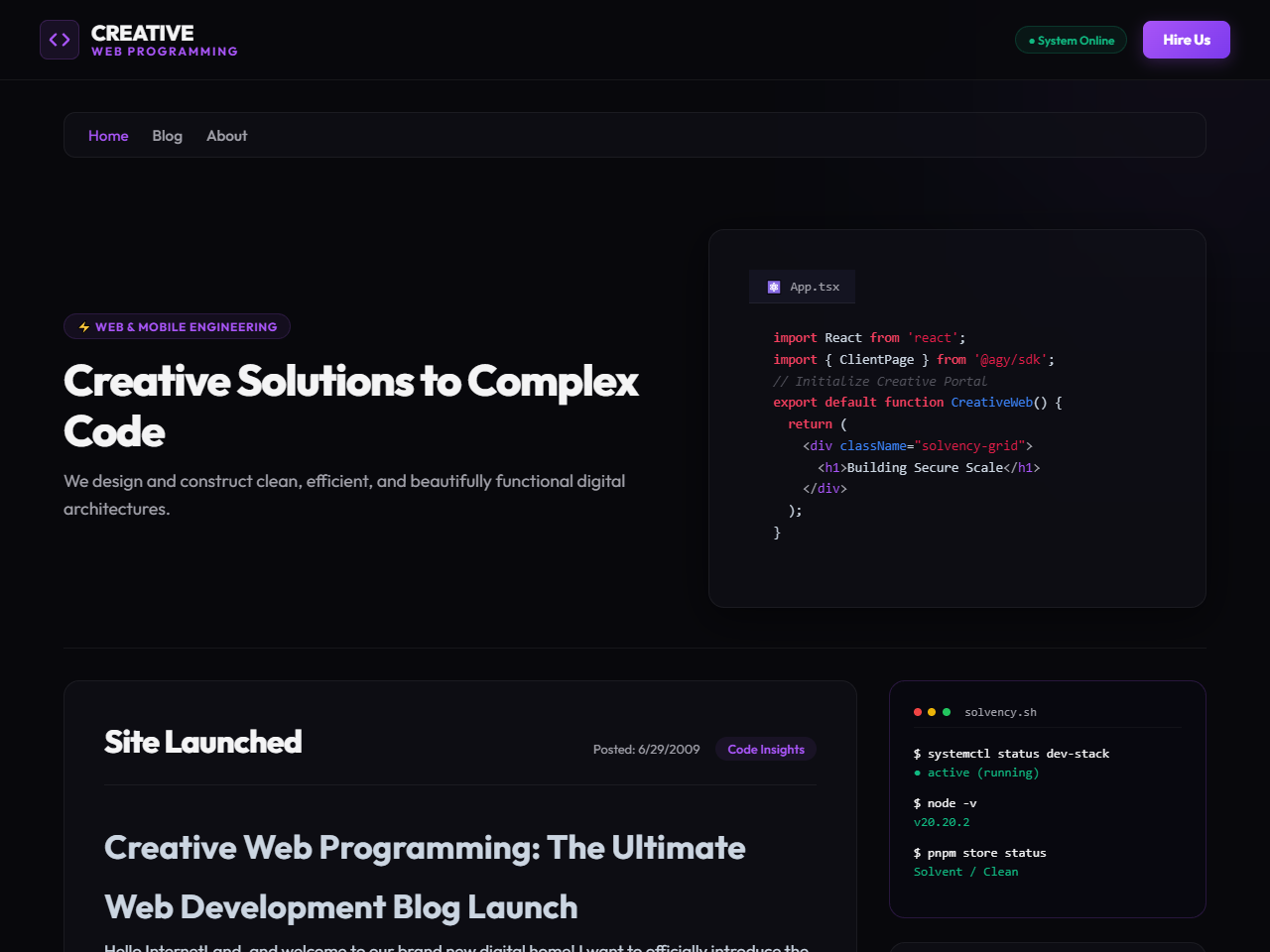
Task: Click the App.tsx file tab
Action: point(802,287)
